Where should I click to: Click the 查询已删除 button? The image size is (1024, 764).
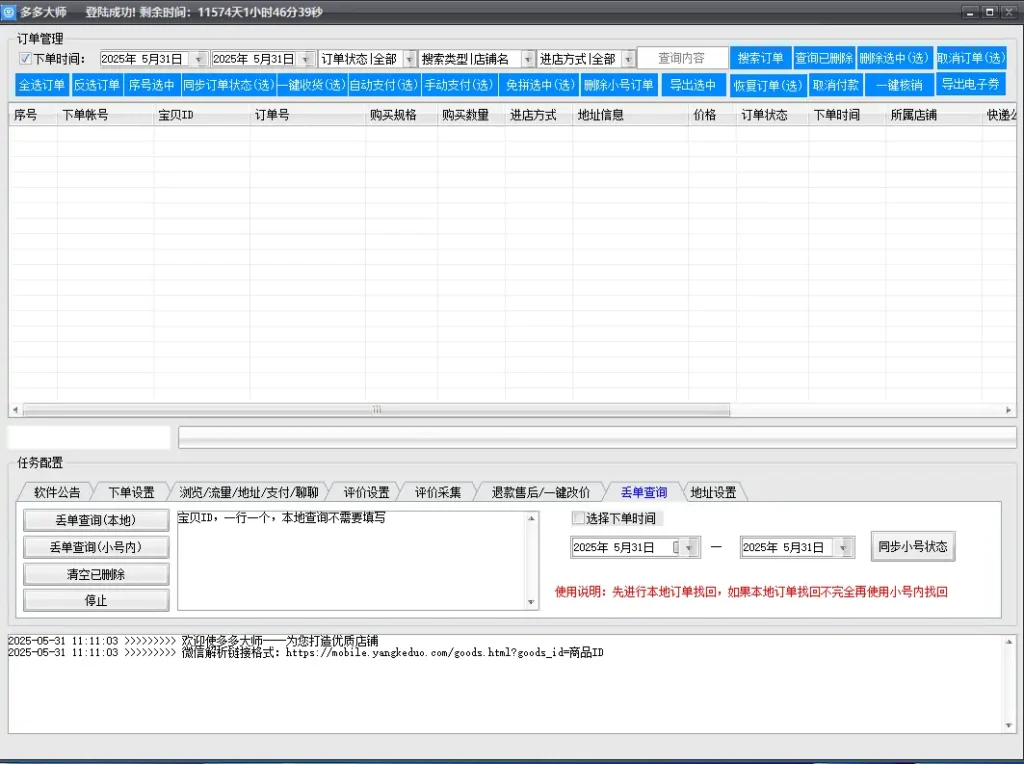point(824,58)
